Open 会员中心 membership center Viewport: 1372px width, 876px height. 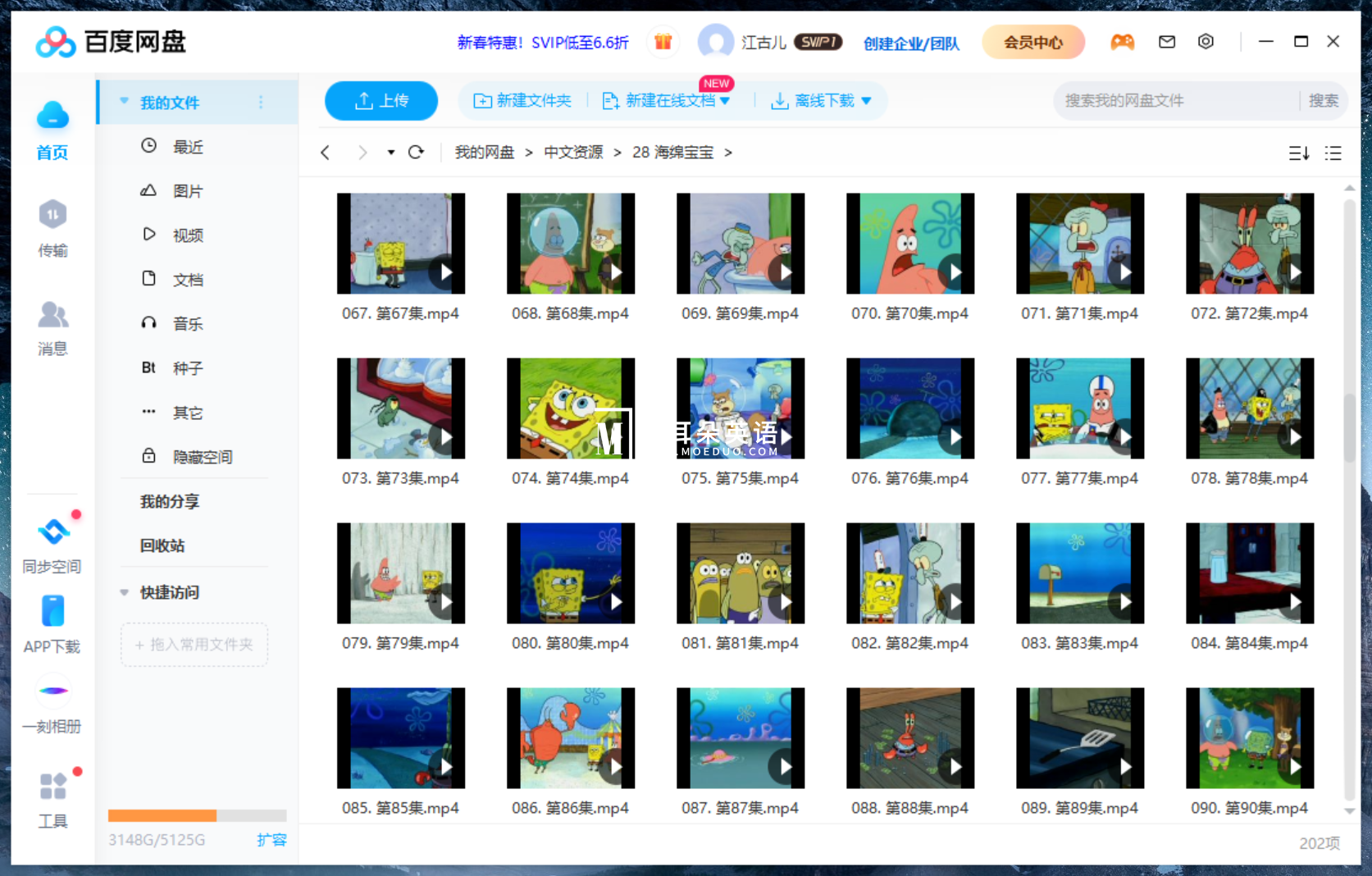1032,41
